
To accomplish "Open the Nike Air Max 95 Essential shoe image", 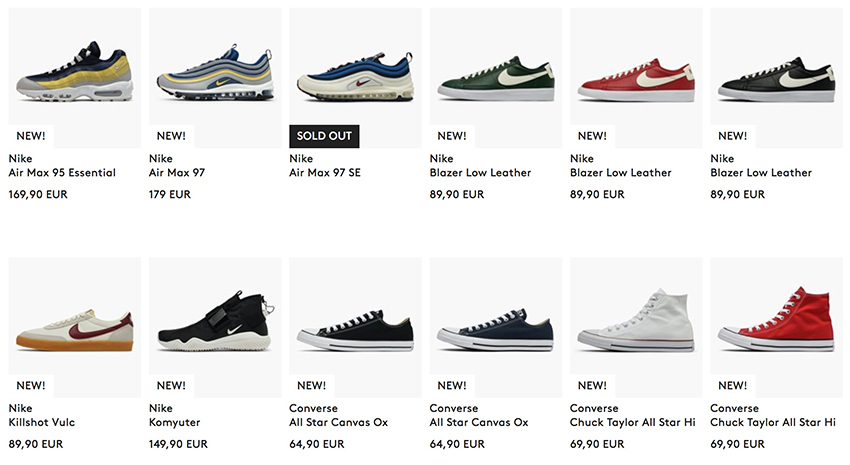I will click(75, 78).
